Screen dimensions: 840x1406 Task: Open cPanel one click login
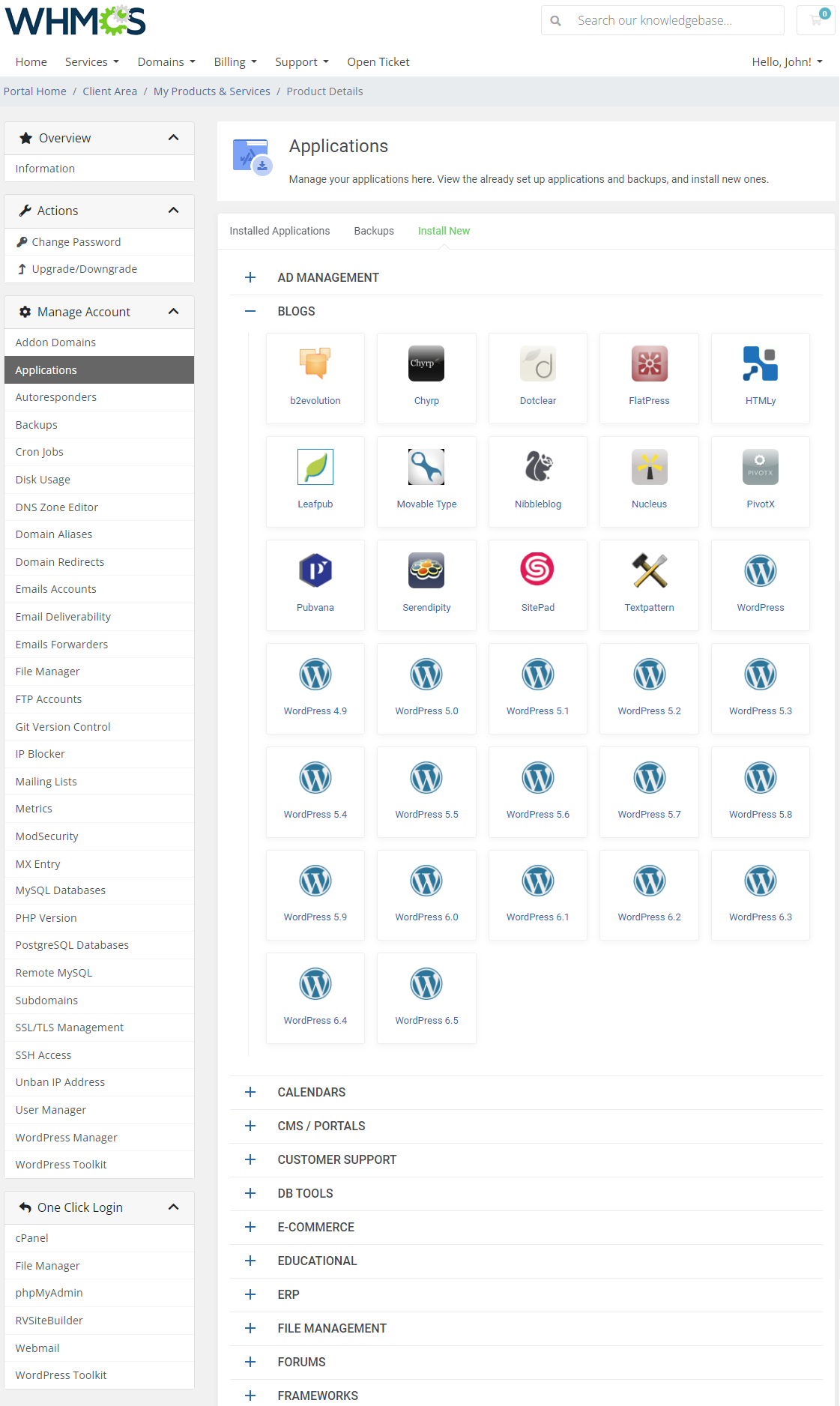(100, 1238)
